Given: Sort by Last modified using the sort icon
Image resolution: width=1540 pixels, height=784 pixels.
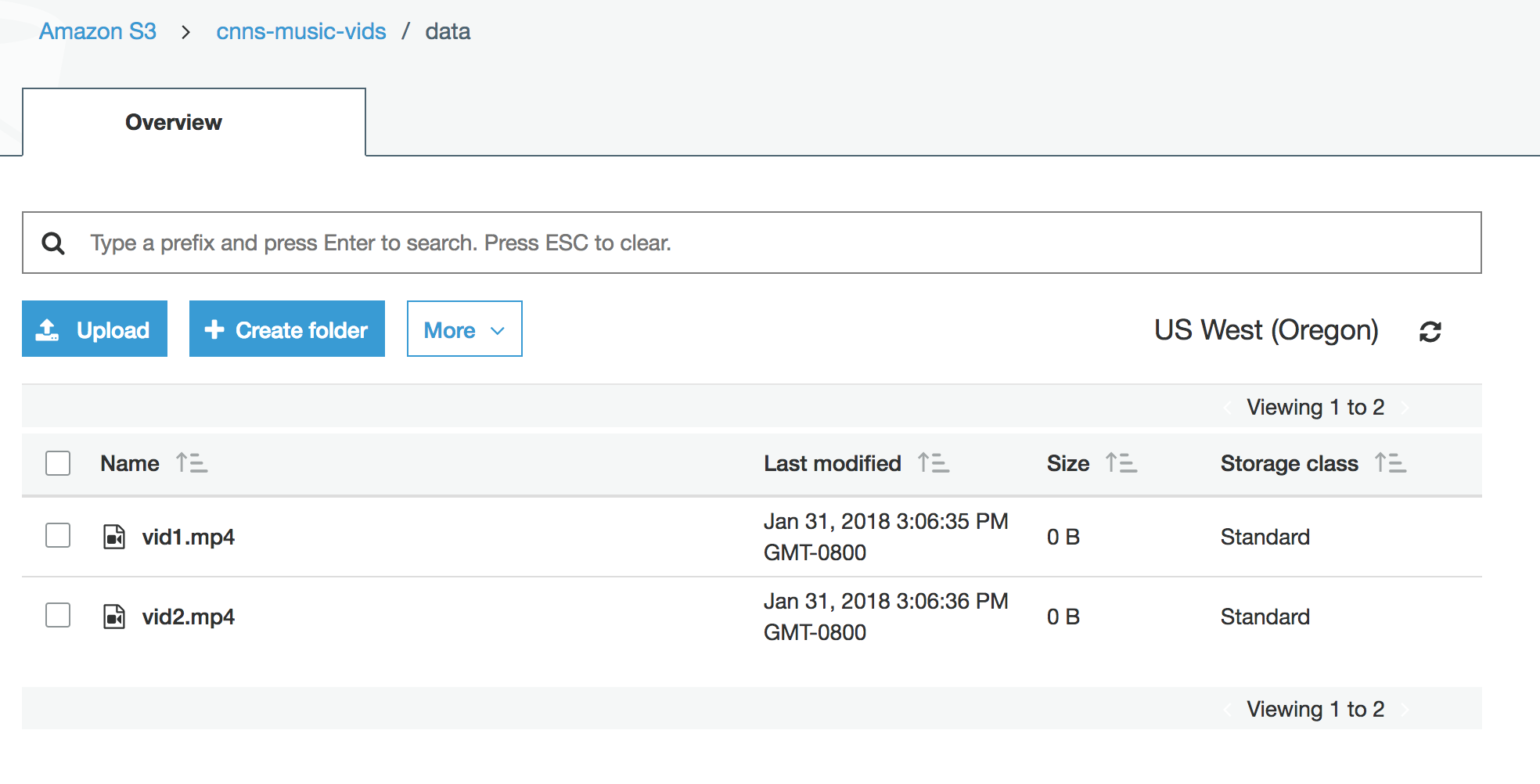Looking at the screenshot, I should tap(934, 463).
